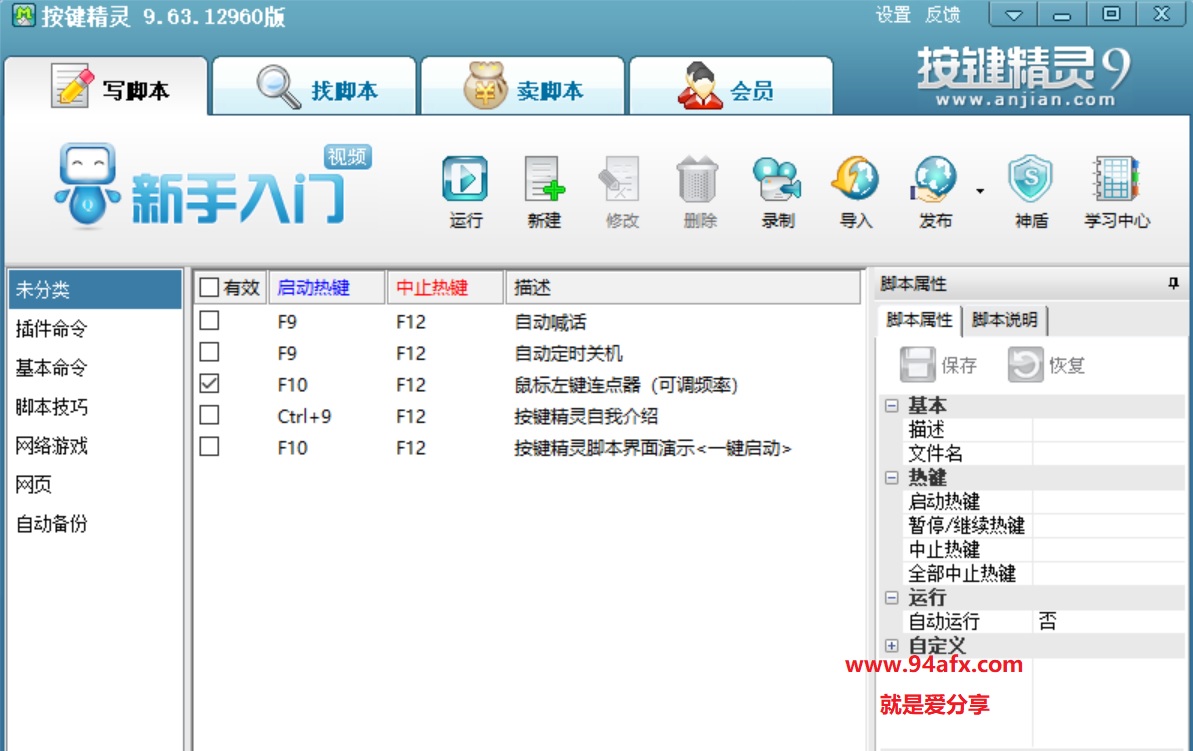Select the 未分类 category
Screen dimensions: 1193x751
point(95,289)
